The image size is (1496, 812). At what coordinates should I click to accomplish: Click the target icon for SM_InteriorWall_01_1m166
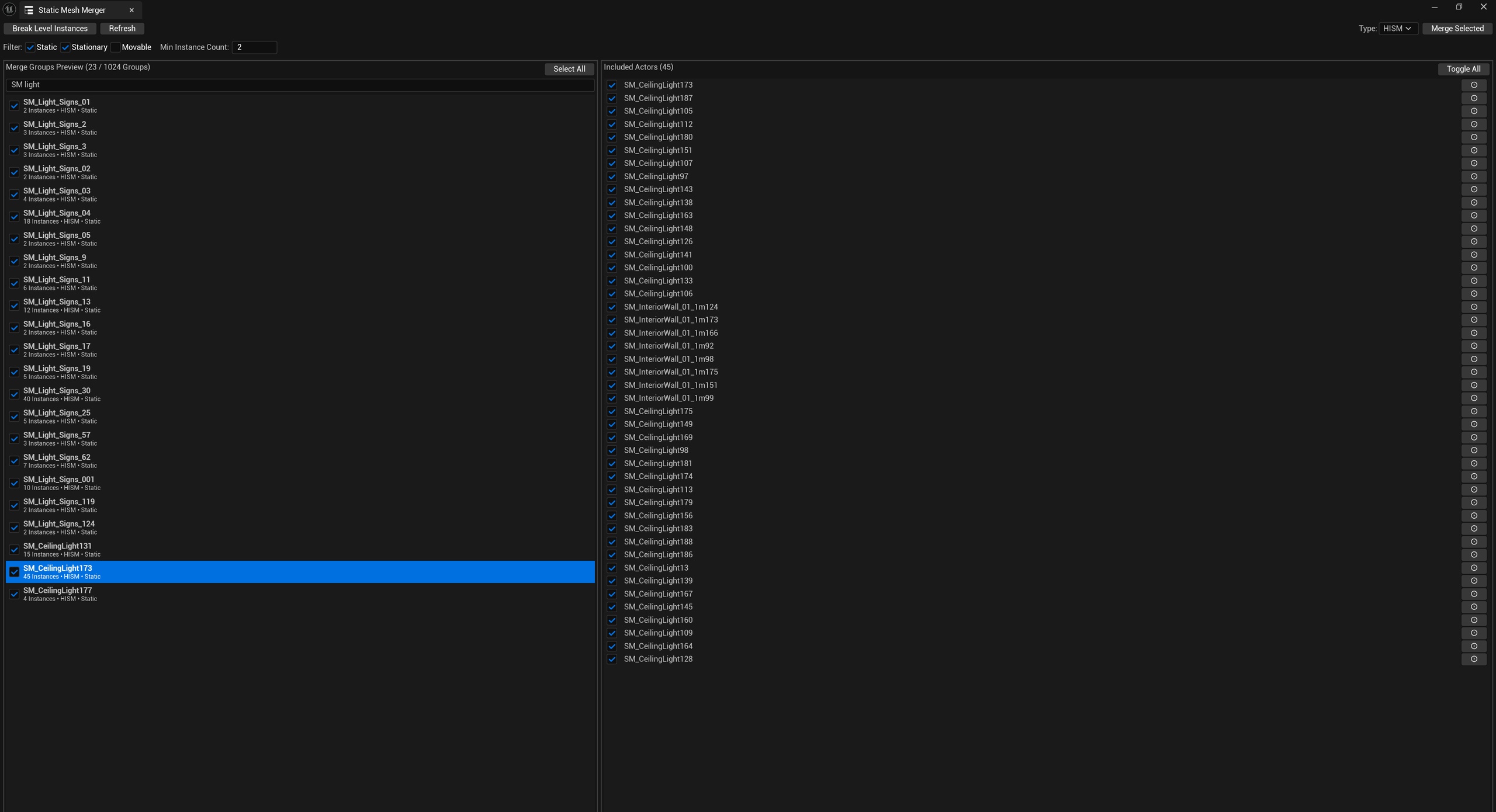coord(1474,333)
